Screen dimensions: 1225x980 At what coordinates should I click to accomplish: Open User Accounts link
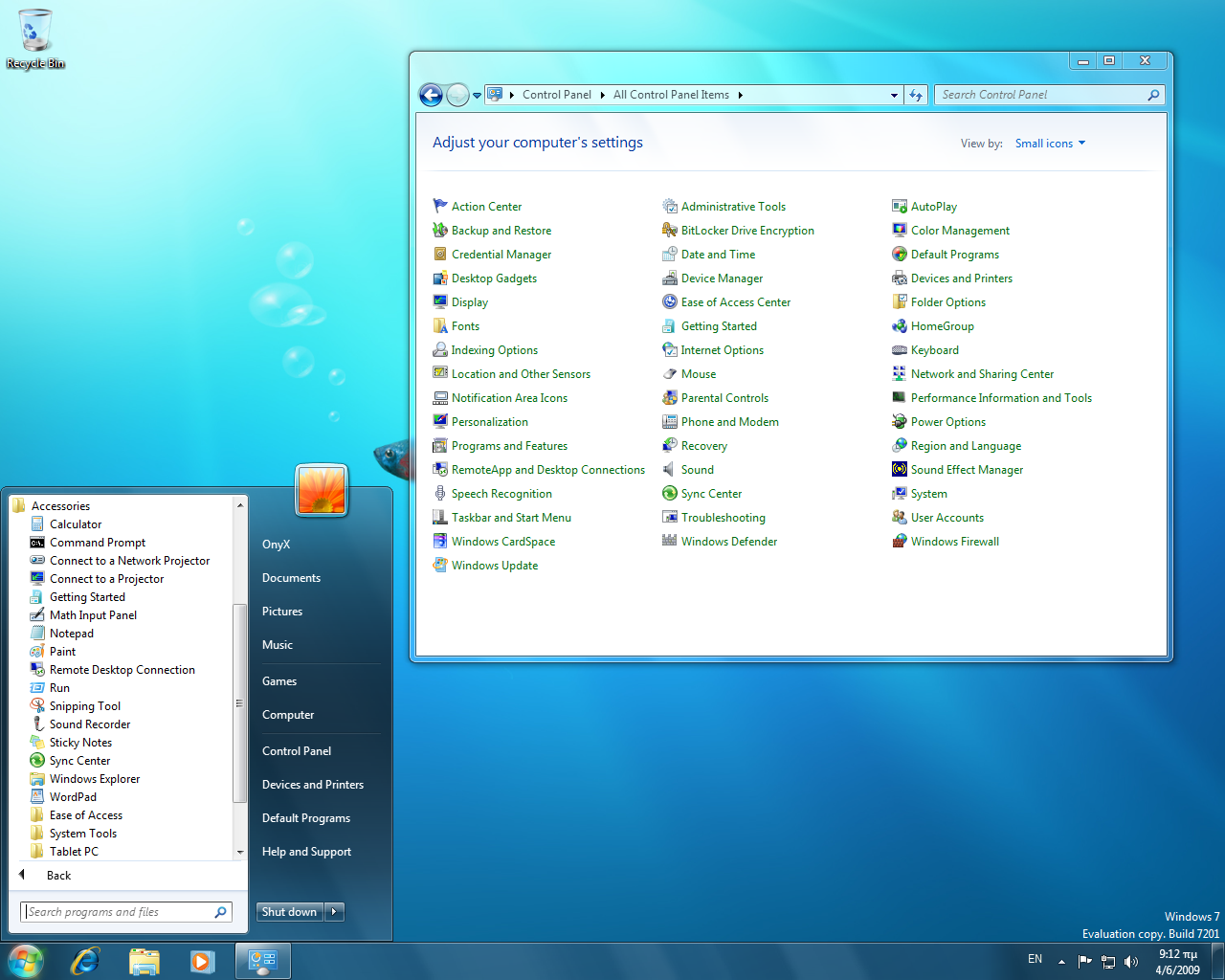pyautogui.click(x=947, y=517)
